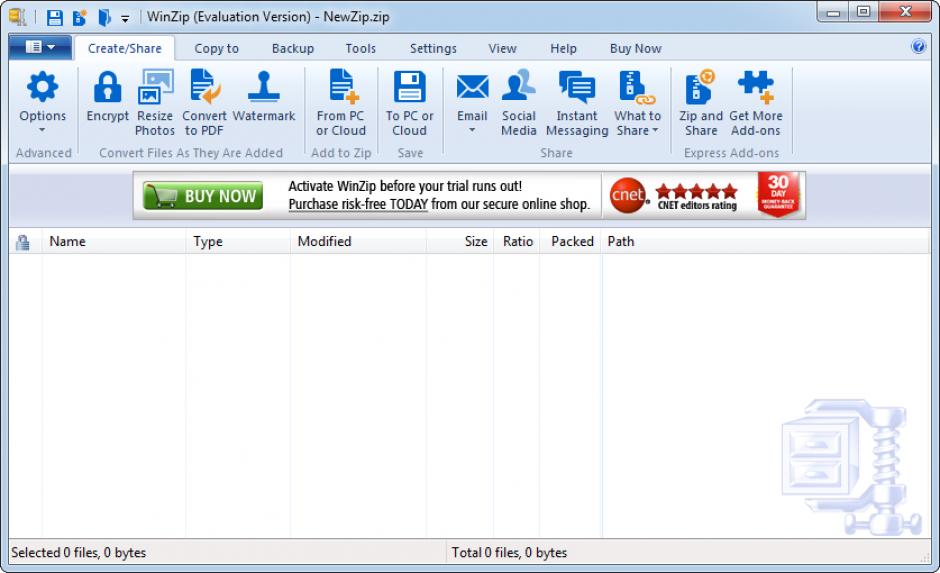This screenshot has height=573, width=940.
Task: Open the Help tab
Action: [x=564, y=49]
